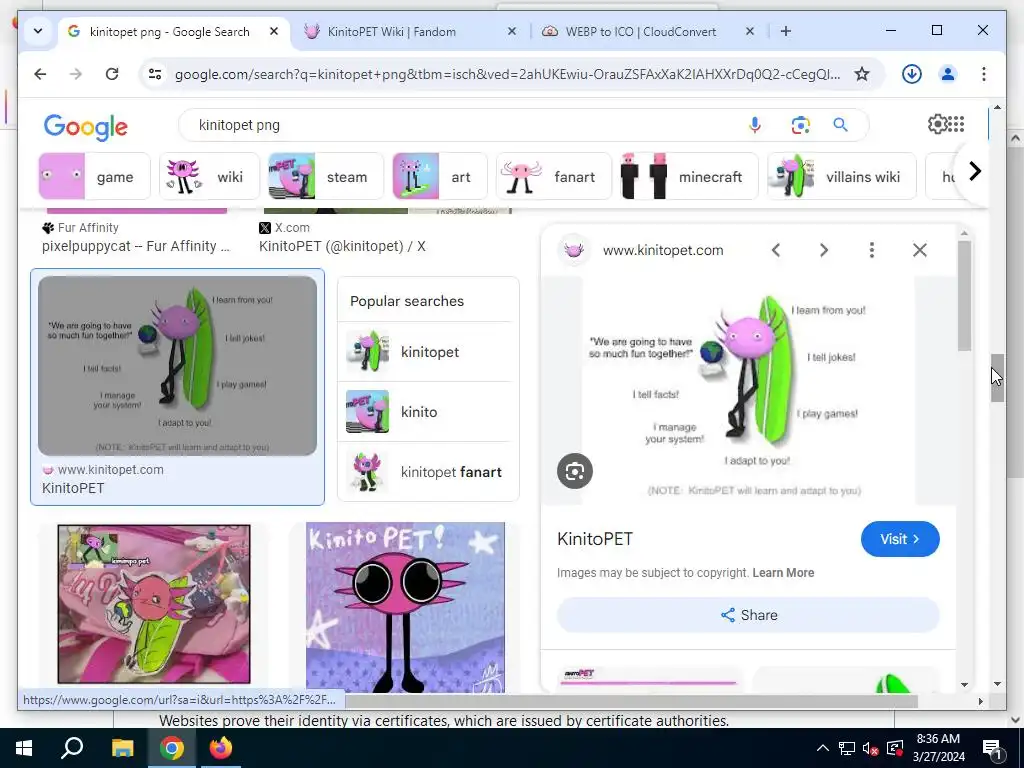The height and width of the screenshot is (768, 1024).
Task: Close the Google Search tab
Action: (x=274, y=31)
